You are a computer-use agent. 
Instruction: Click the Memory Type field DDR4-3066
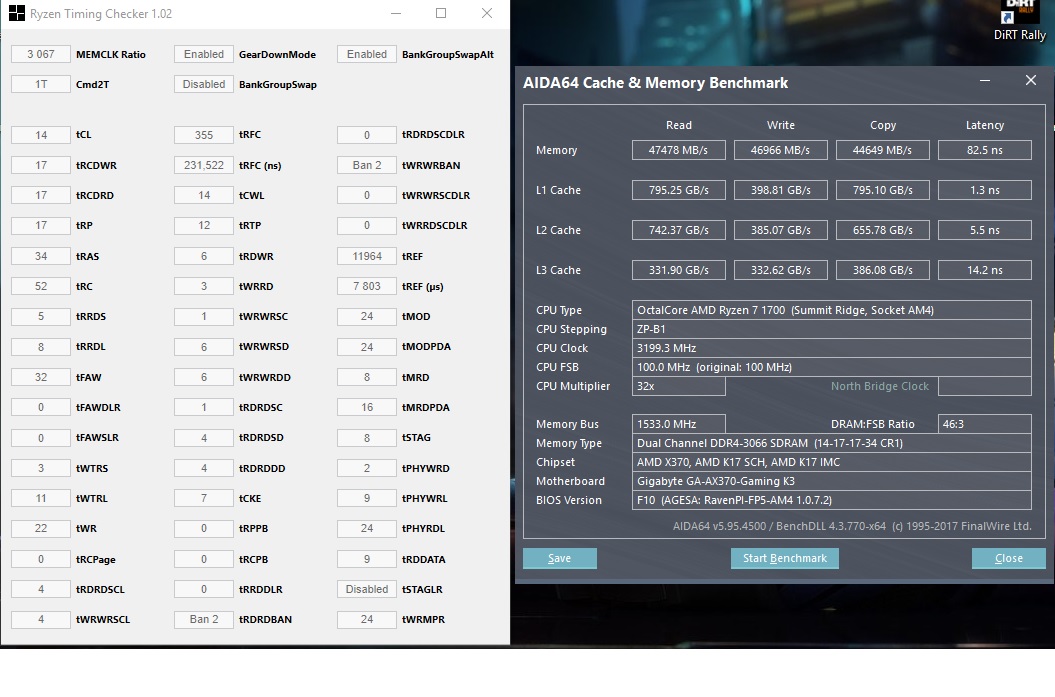(832, 443)
